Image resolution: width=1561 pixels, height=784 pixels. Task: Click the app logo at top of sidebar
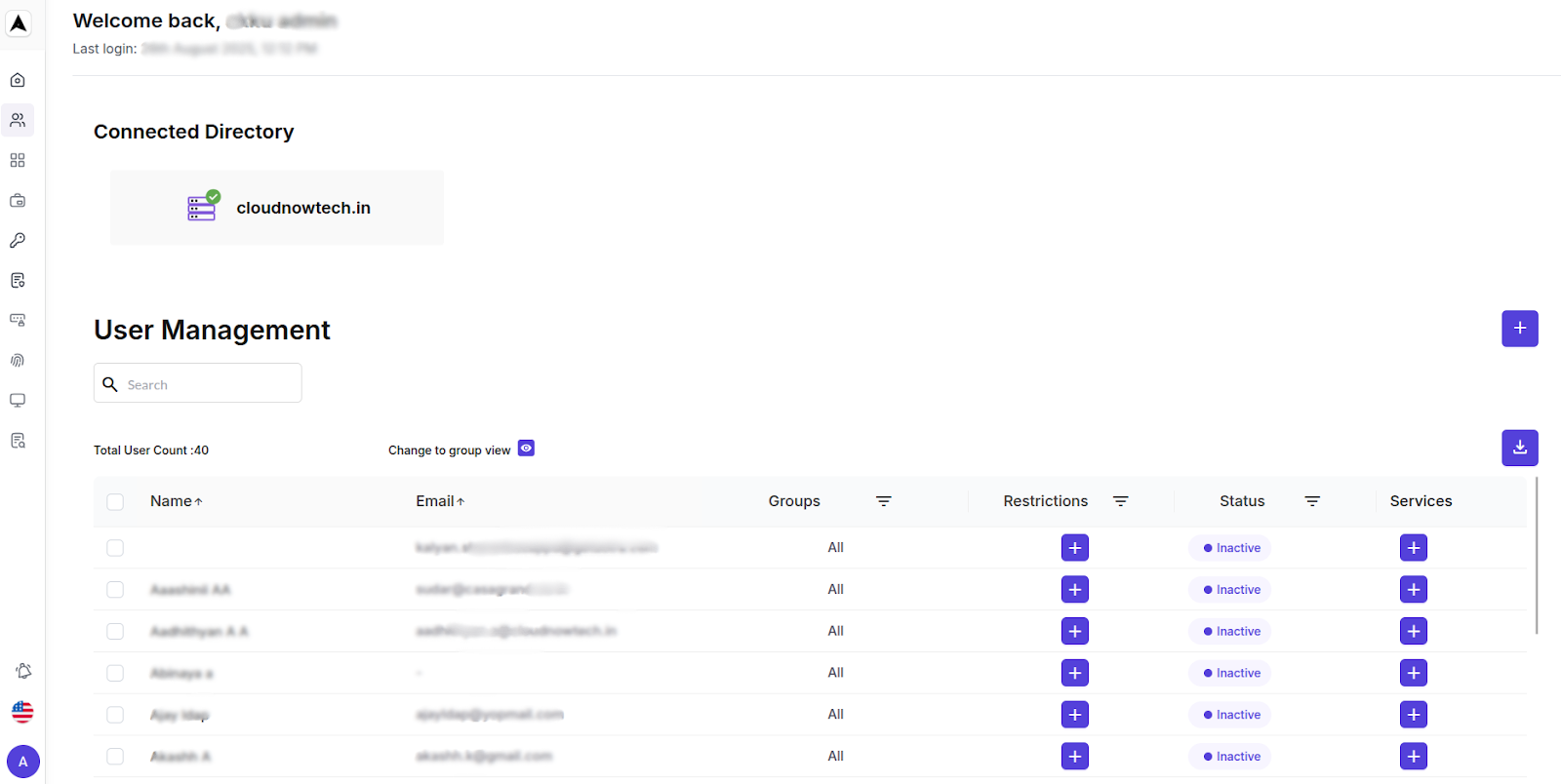tap(19, 23)
